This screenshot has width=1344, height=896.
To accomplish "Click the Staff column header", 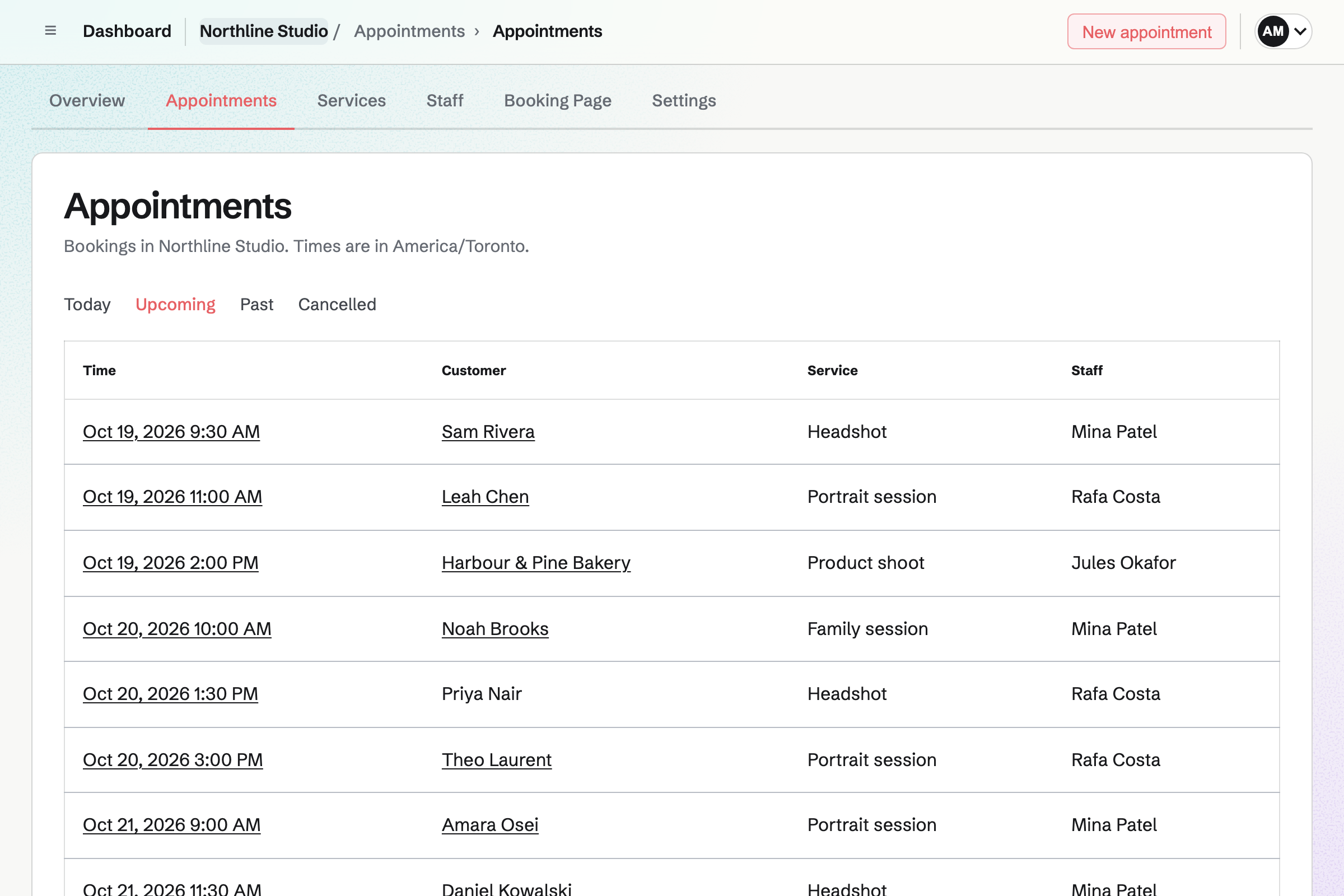I will tap(1087, 370).
